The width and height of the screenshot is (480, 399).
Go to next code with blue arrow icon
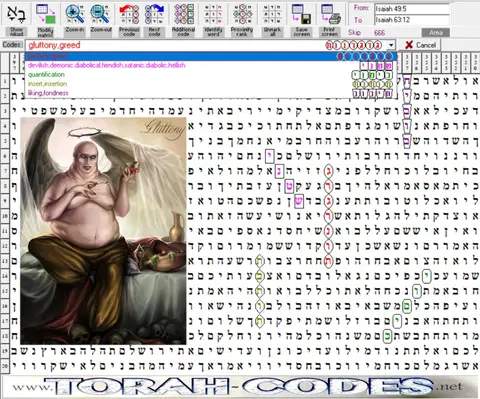(x=154, y=14)
